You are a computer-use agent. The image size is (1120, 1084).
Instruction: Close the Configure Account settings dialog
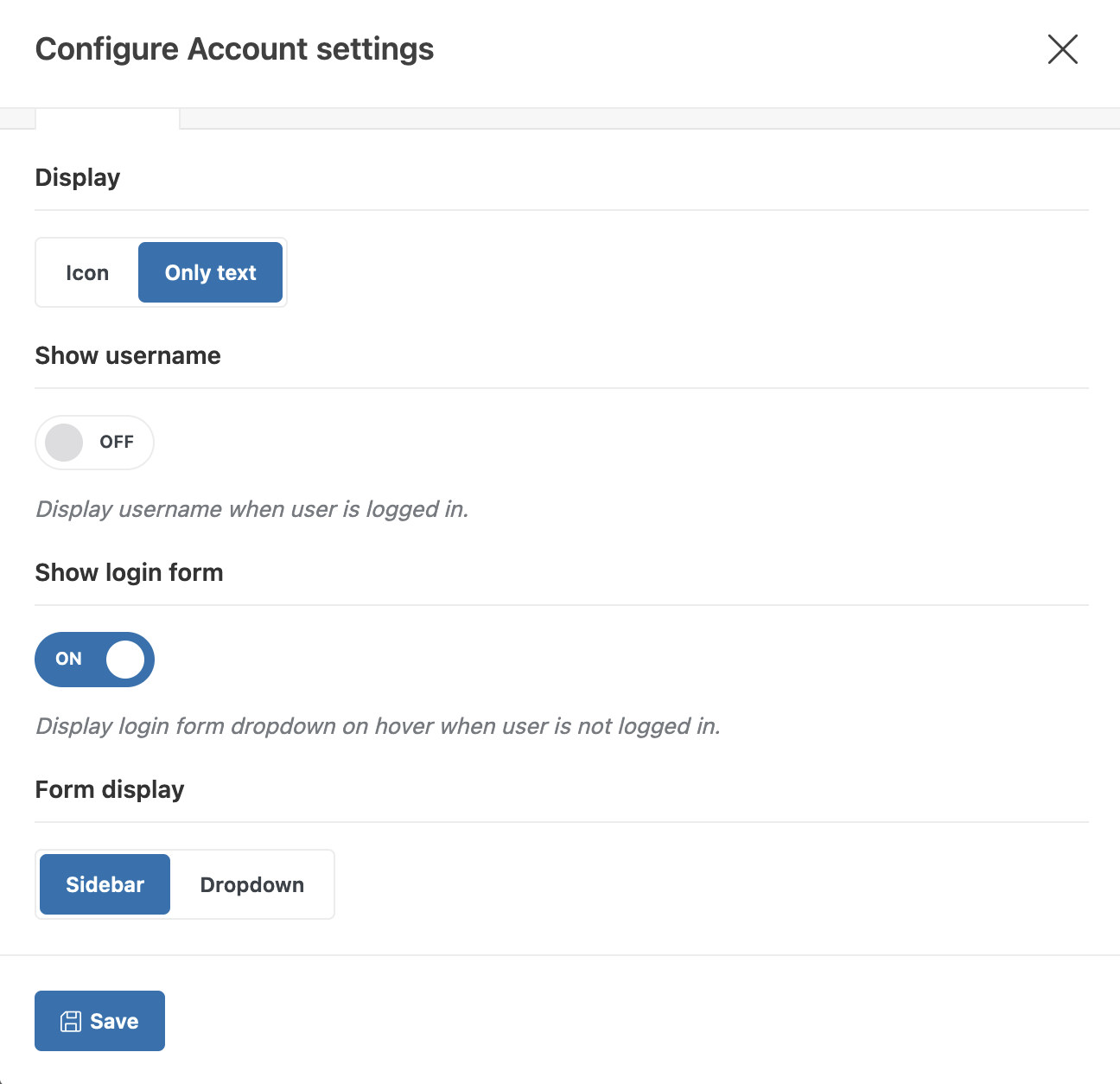1062,49
